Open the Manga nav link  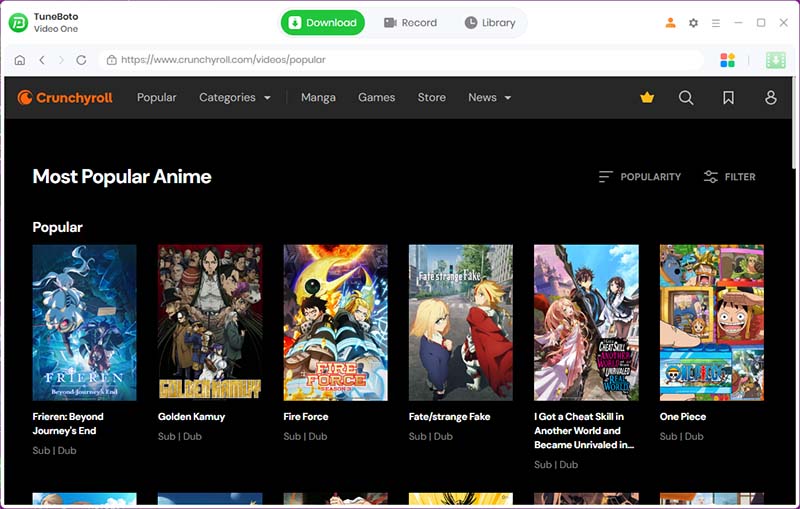click(x=318, y=97)
